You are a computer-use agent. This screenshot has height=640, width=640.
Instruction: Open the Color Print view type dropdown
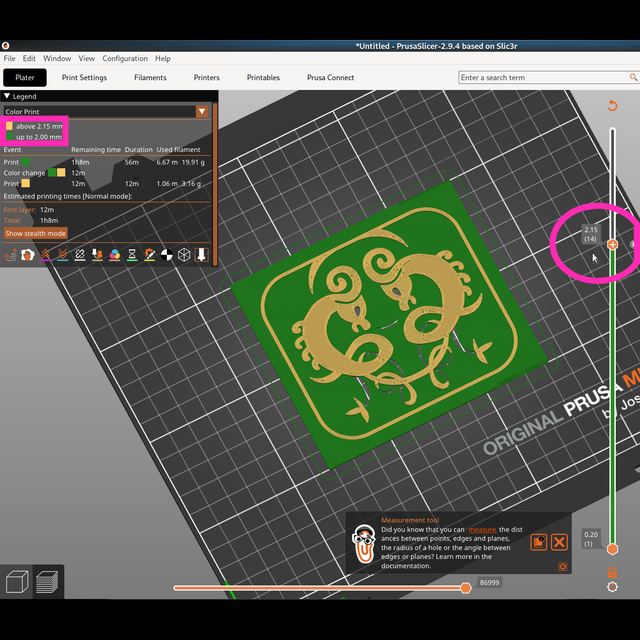(202, 111)
